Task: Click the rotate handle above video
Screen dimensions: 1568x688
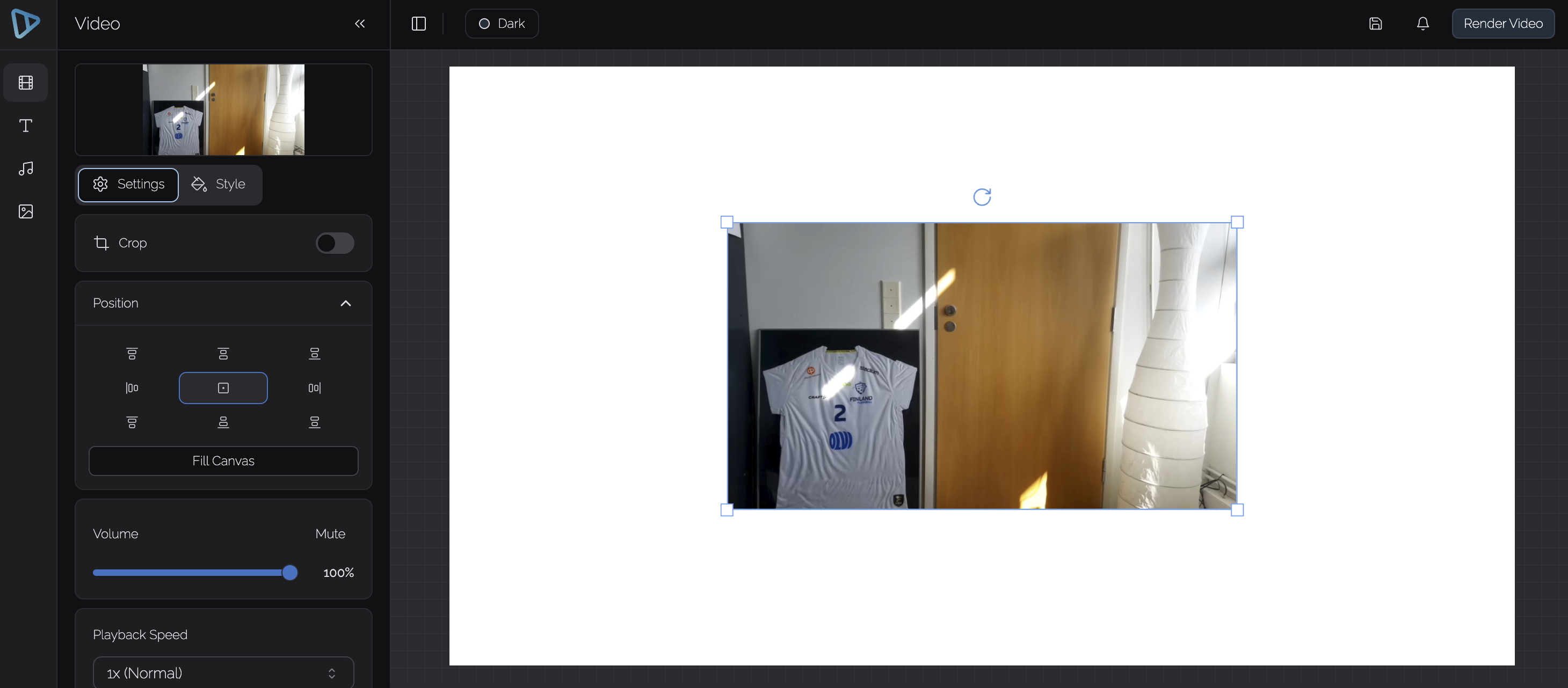Action: (981, 196)
